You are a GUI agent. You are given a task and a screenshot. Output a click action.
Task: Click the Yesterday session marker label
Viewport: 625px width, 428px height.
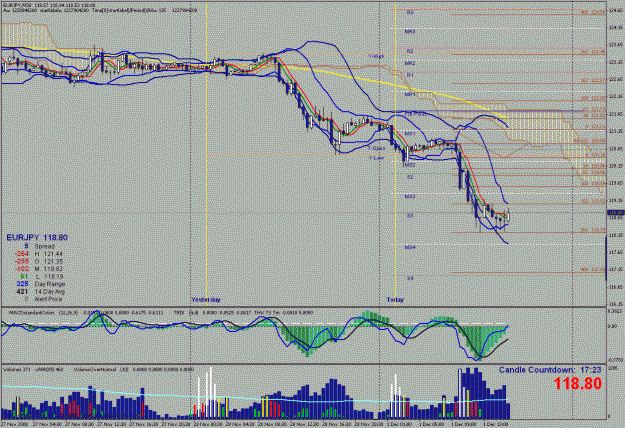coord(206,300)
